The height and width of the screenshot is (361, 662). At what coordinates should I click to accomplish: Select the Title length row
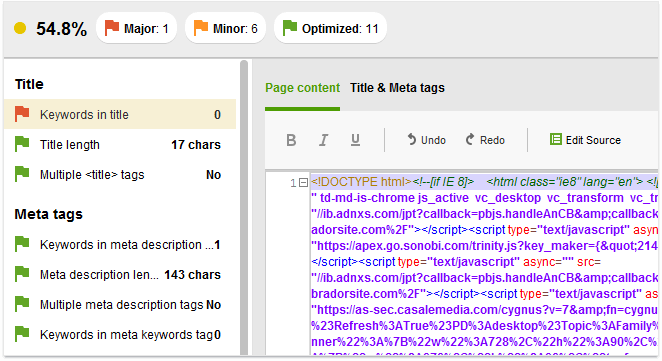(x=120, y=144)
